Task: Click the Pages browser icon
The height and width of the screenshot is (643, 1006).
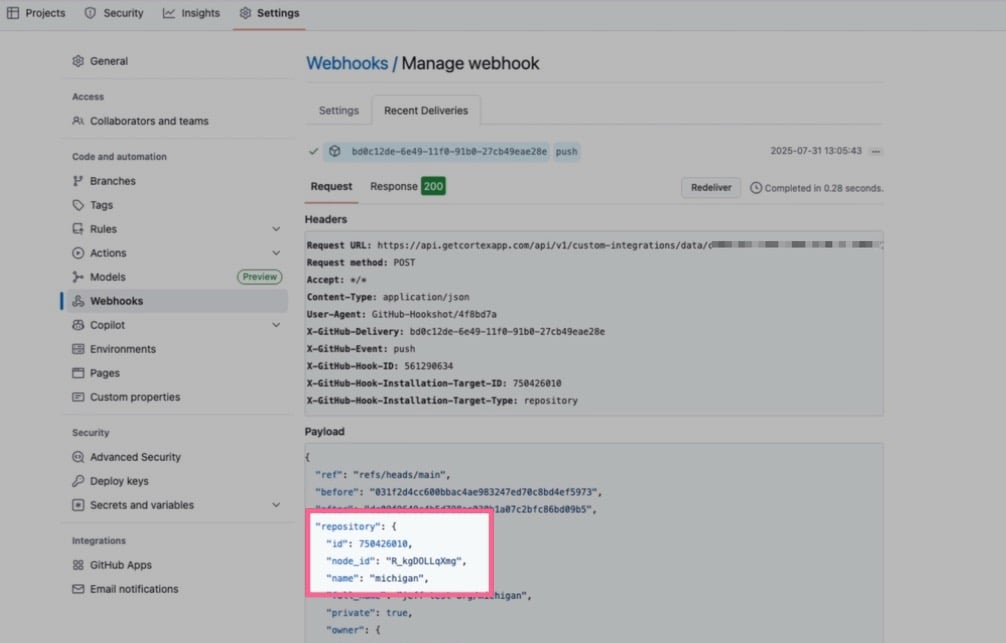Action: click(78, 373)
